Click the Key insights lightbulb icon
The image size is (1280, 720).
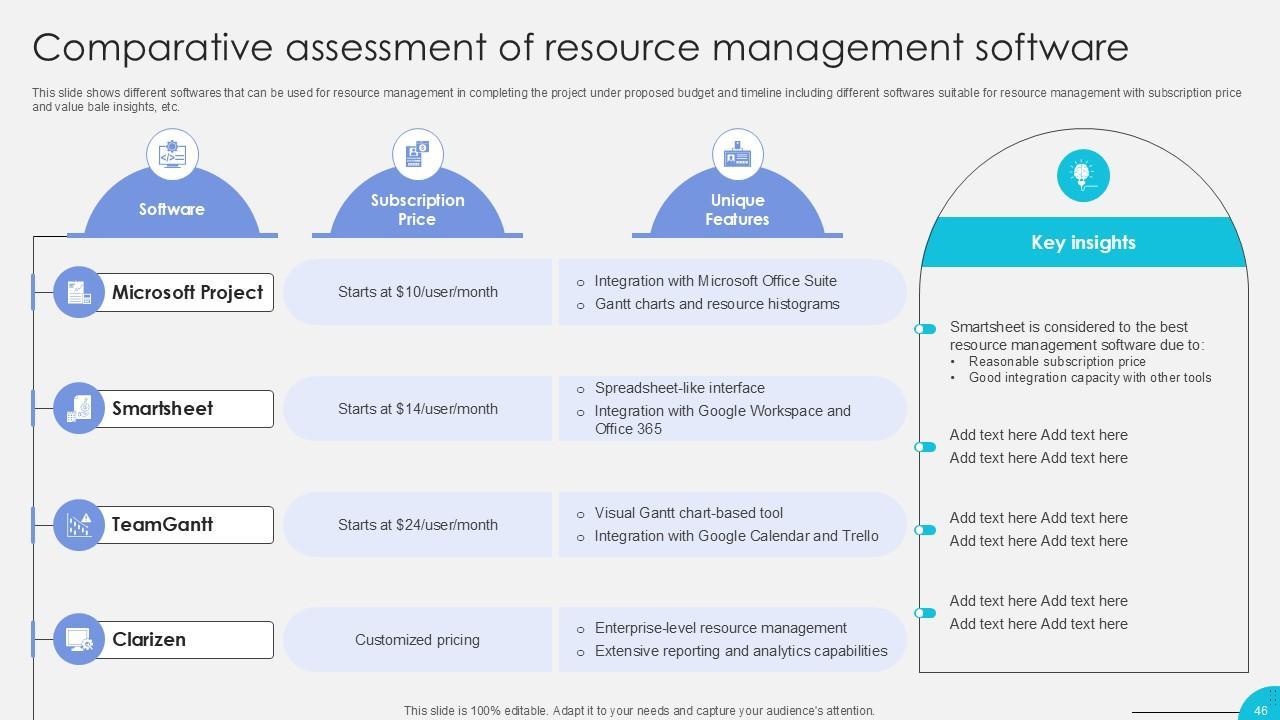point(1083,176)
